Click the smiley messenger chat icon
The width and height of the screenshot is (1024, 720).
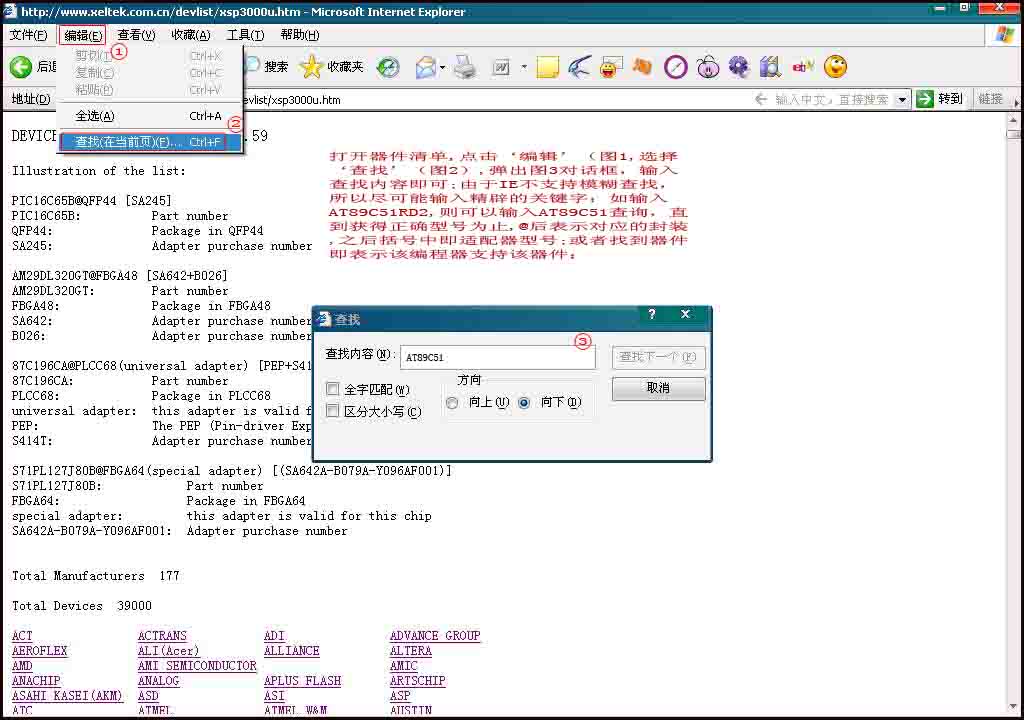pyautogui.click(x=611, y=67)
